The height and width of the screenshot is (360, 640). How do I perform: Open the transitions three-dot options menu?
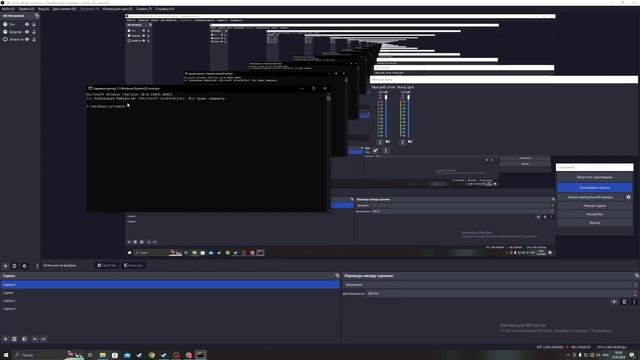[634, 302]
